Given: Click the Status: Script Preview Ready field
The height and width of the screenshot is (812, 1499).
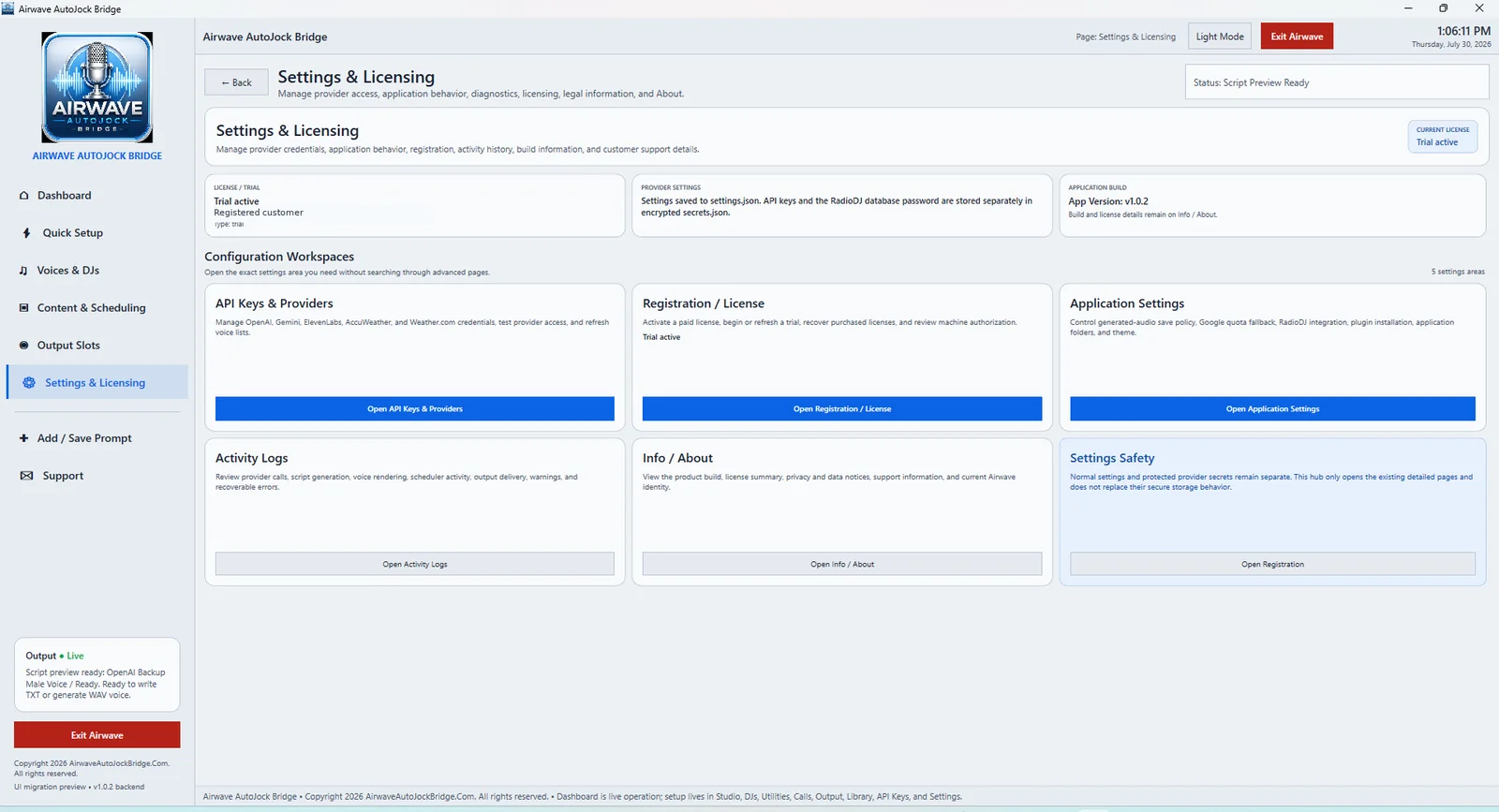Looking at the screenshot, I should pyautogui.click(x=1337, y=82).
